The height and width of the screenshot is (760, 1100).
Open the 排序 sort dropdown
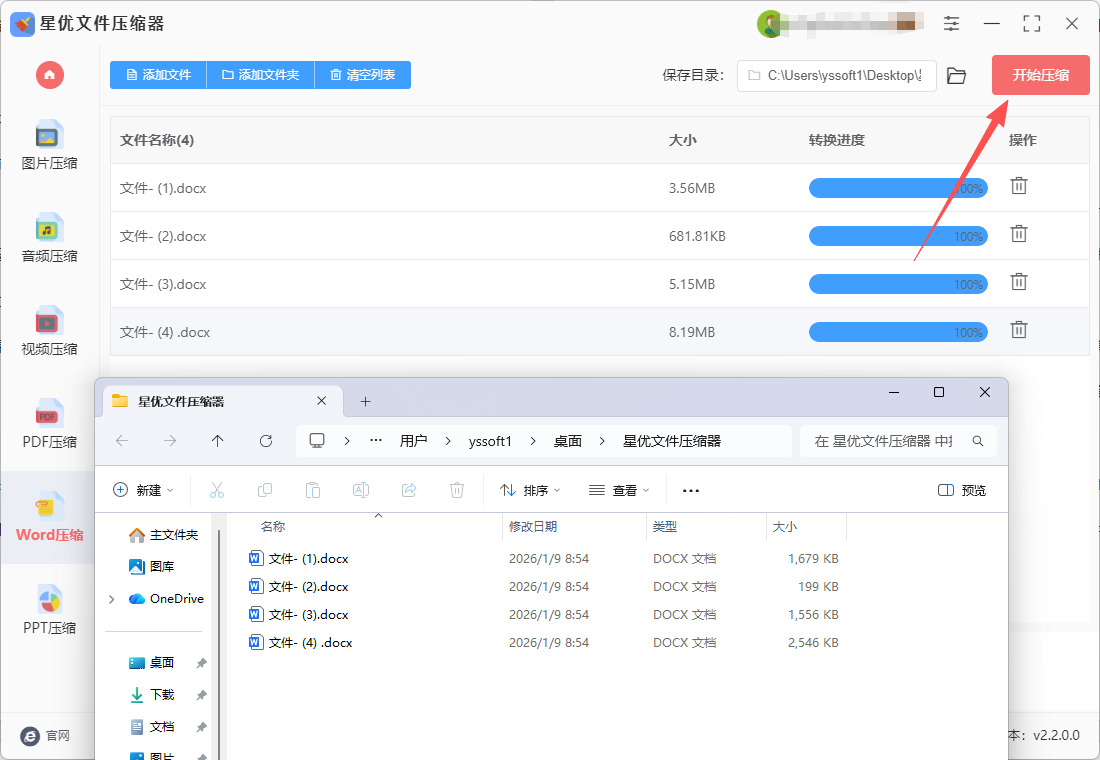(x=530, y=490)
